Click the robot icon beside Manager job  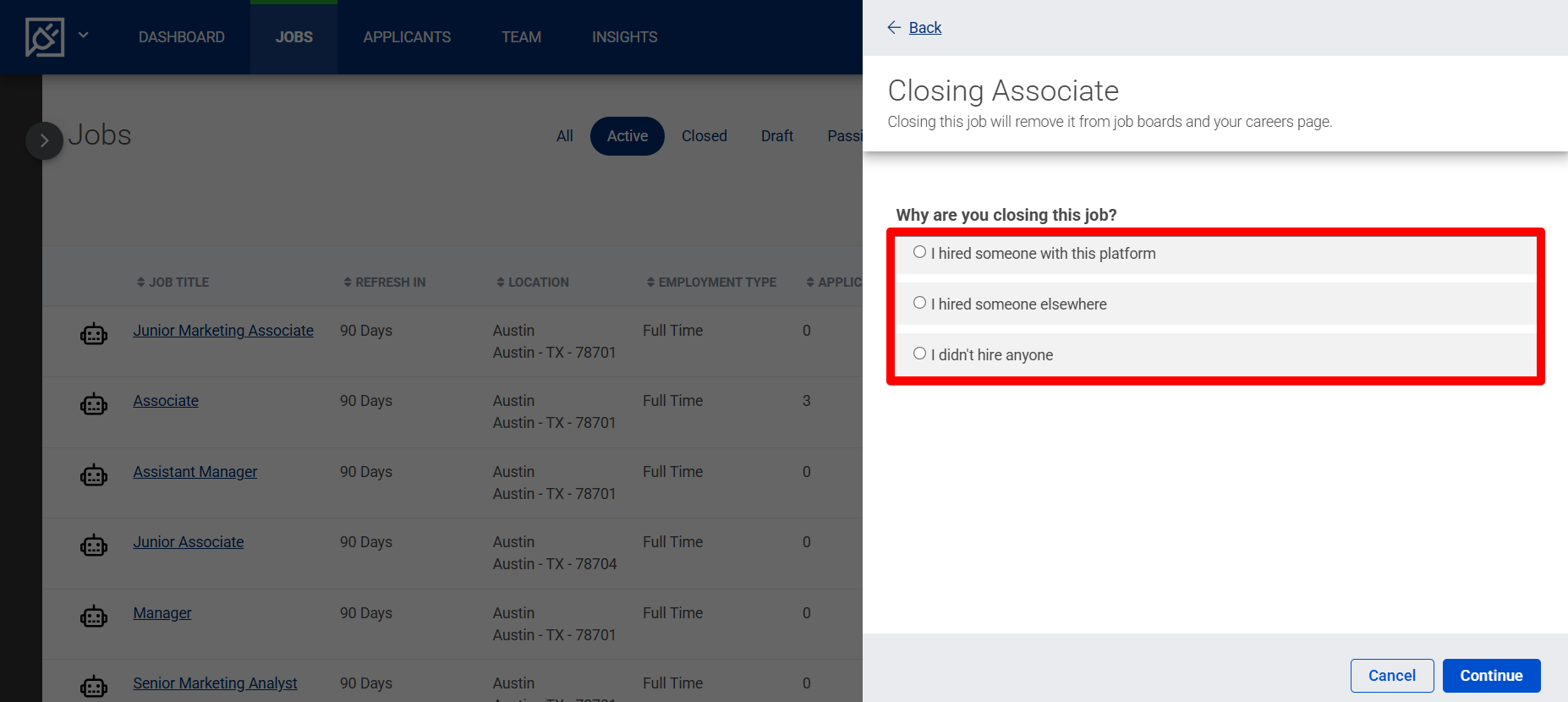click(94, 617)
